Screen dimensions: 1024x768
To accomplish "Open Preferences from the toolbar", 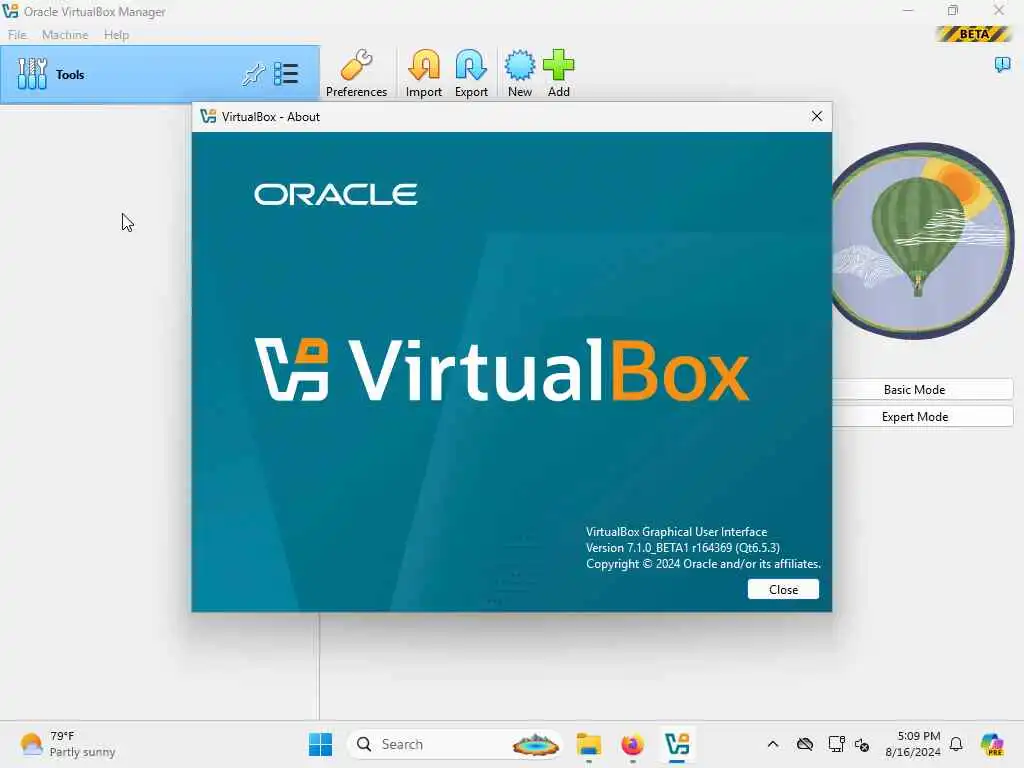I will click(356, 73).
